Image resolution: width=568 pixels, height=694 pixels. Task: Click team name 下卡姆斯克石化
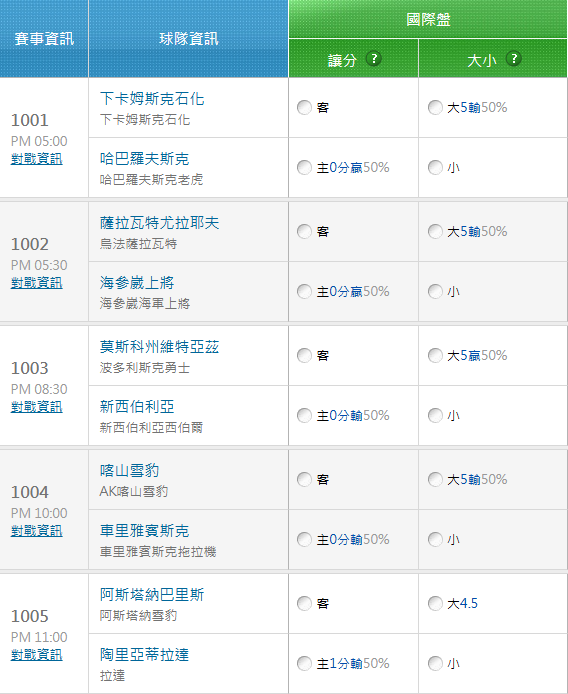[x=152, y=98]
